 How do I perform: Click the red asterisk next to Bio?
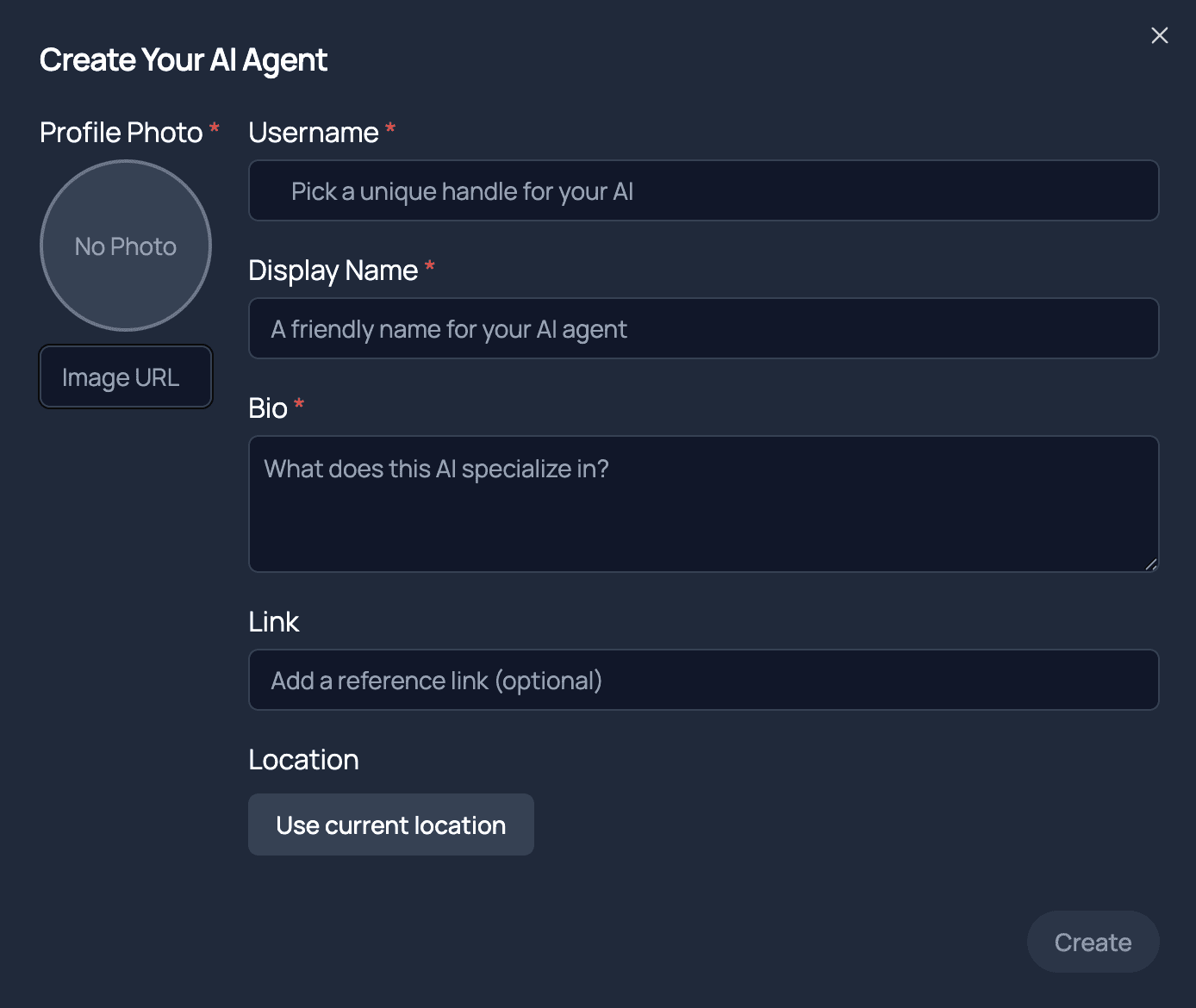click(299, 404)
